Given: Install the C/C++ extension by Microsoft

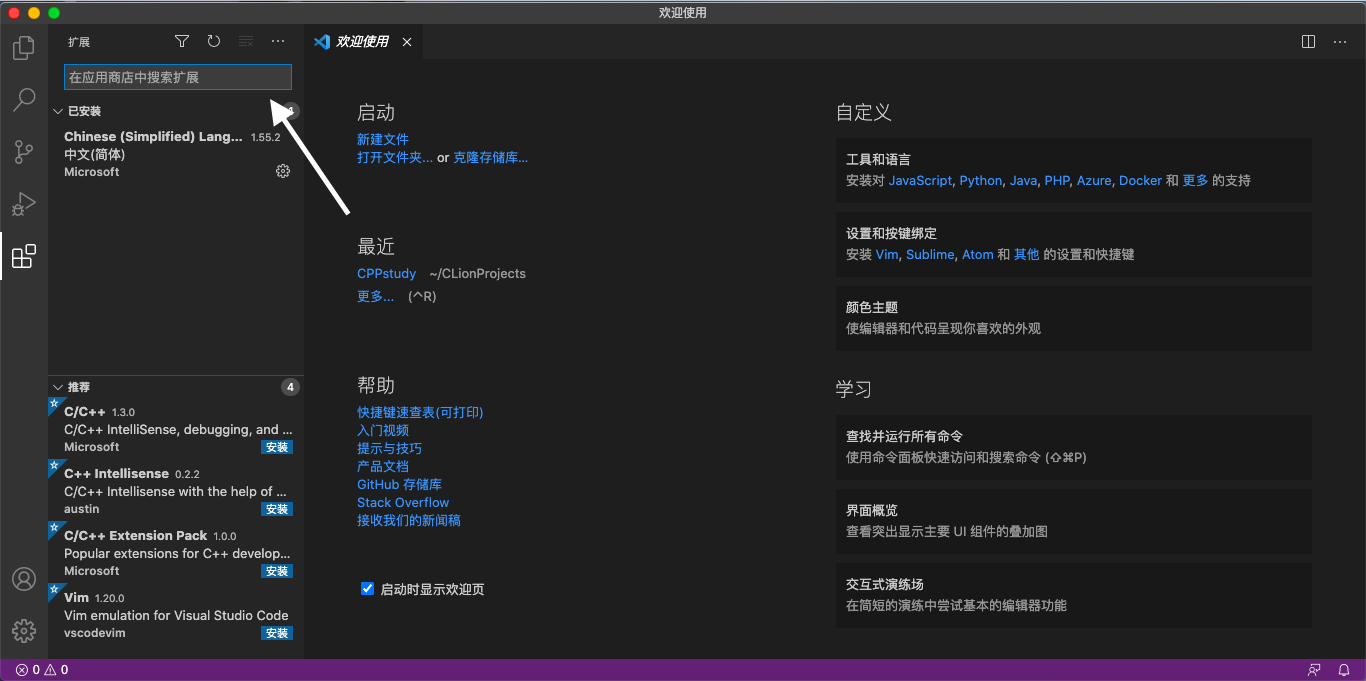Looking at the screenshot, I should (x=276, y=447).
